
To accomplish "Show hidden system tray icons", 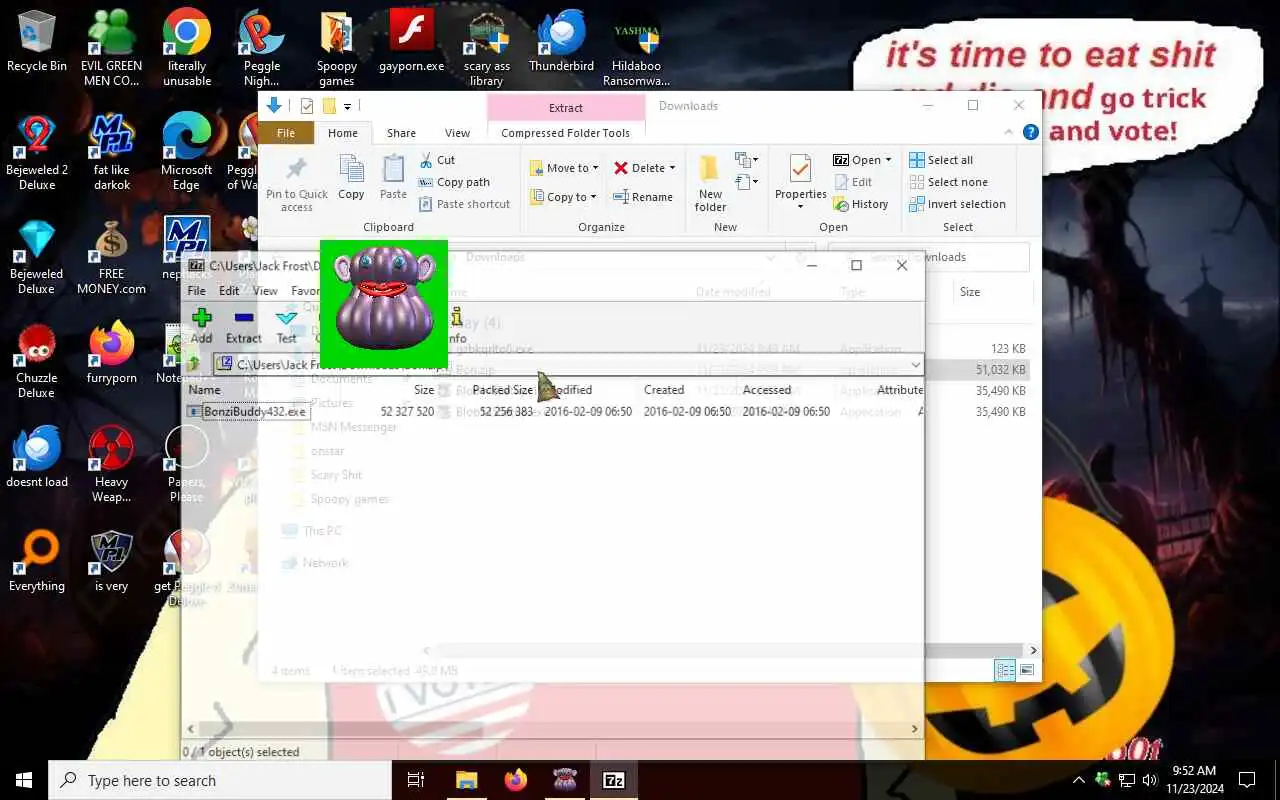I will click(1078, 780).
